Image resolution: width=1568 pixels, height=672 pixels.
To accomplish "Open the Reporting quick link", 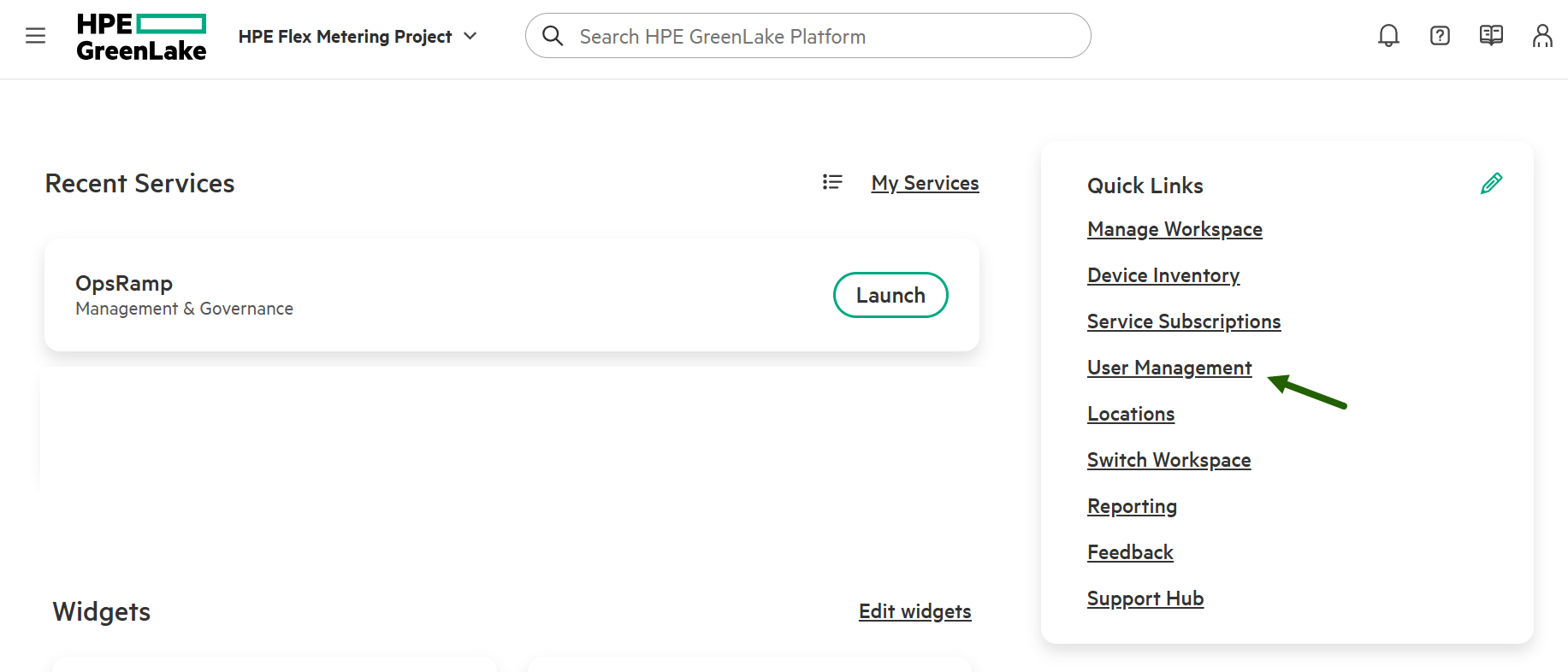I will 1132,506.
